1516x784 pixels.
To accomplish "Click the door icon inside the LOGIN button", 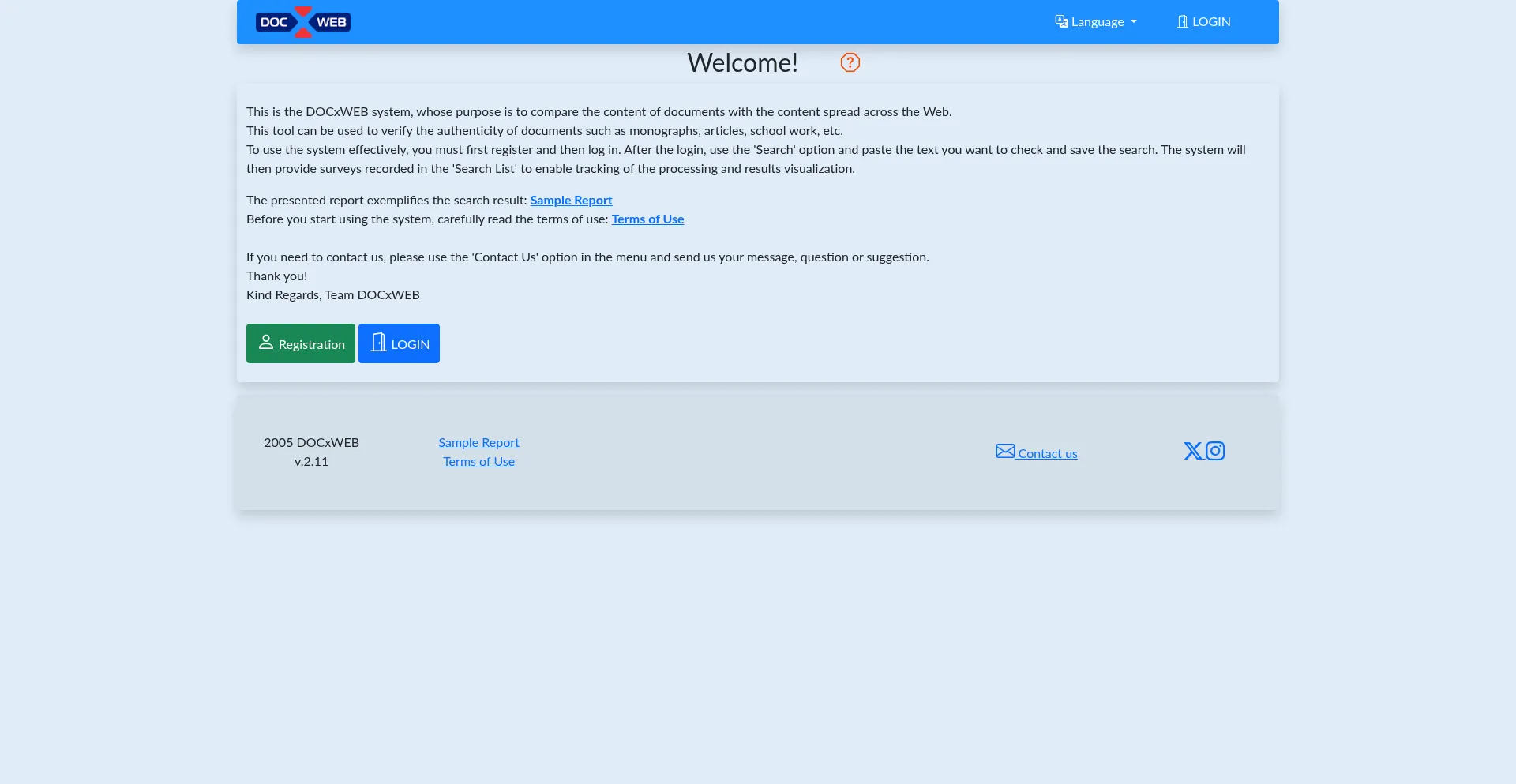I will coord(378,342).
